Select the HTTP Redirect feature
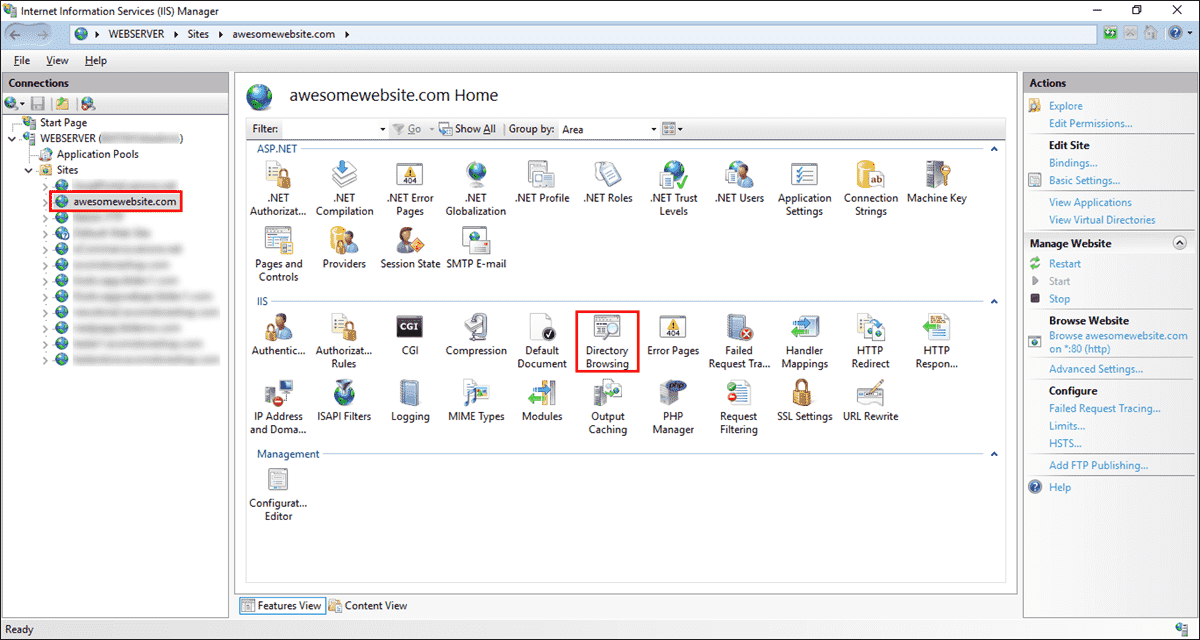The image size is (1200, 640). point(870,340)
